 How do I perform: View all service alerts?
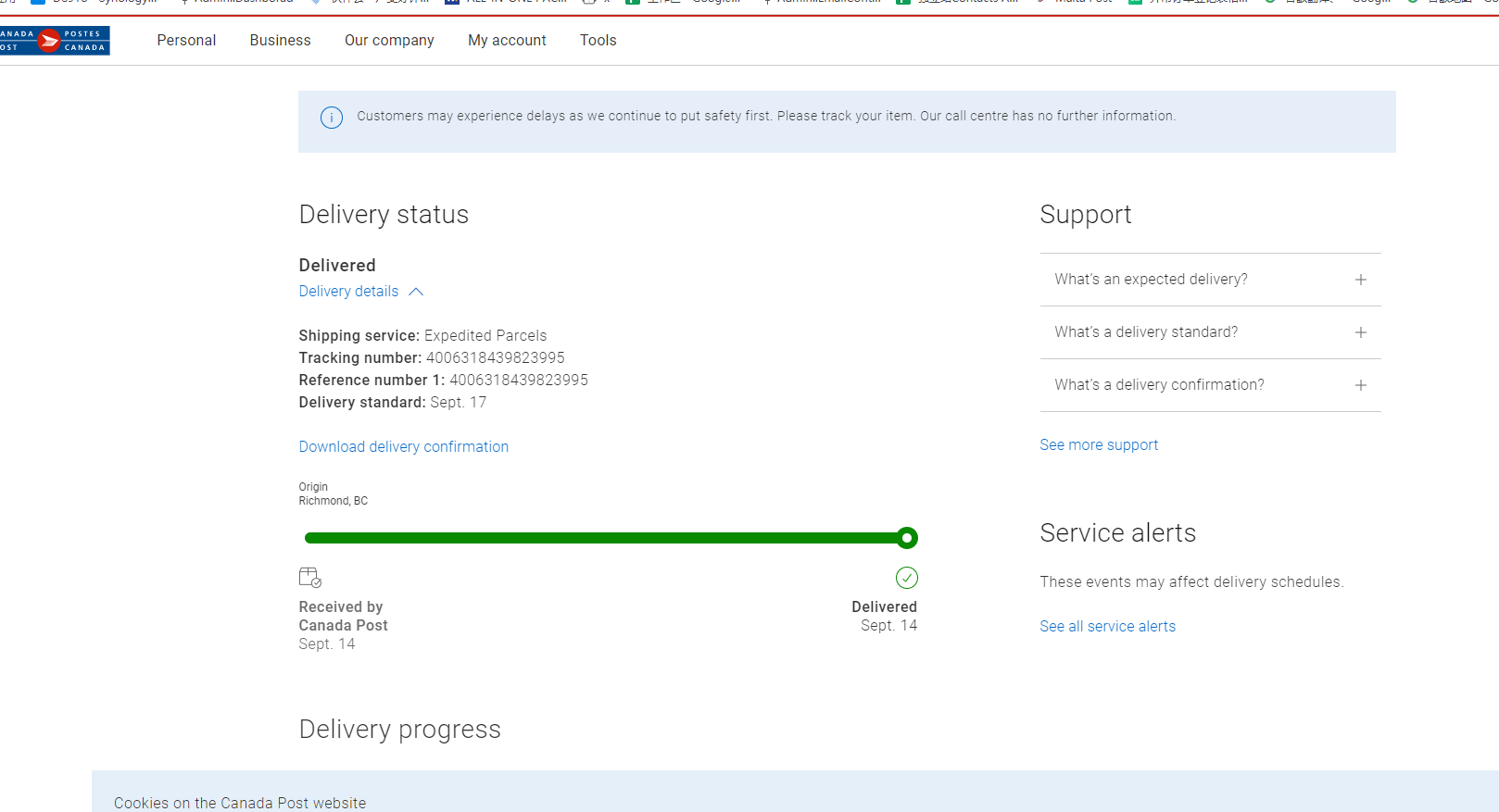point(1107,627)
